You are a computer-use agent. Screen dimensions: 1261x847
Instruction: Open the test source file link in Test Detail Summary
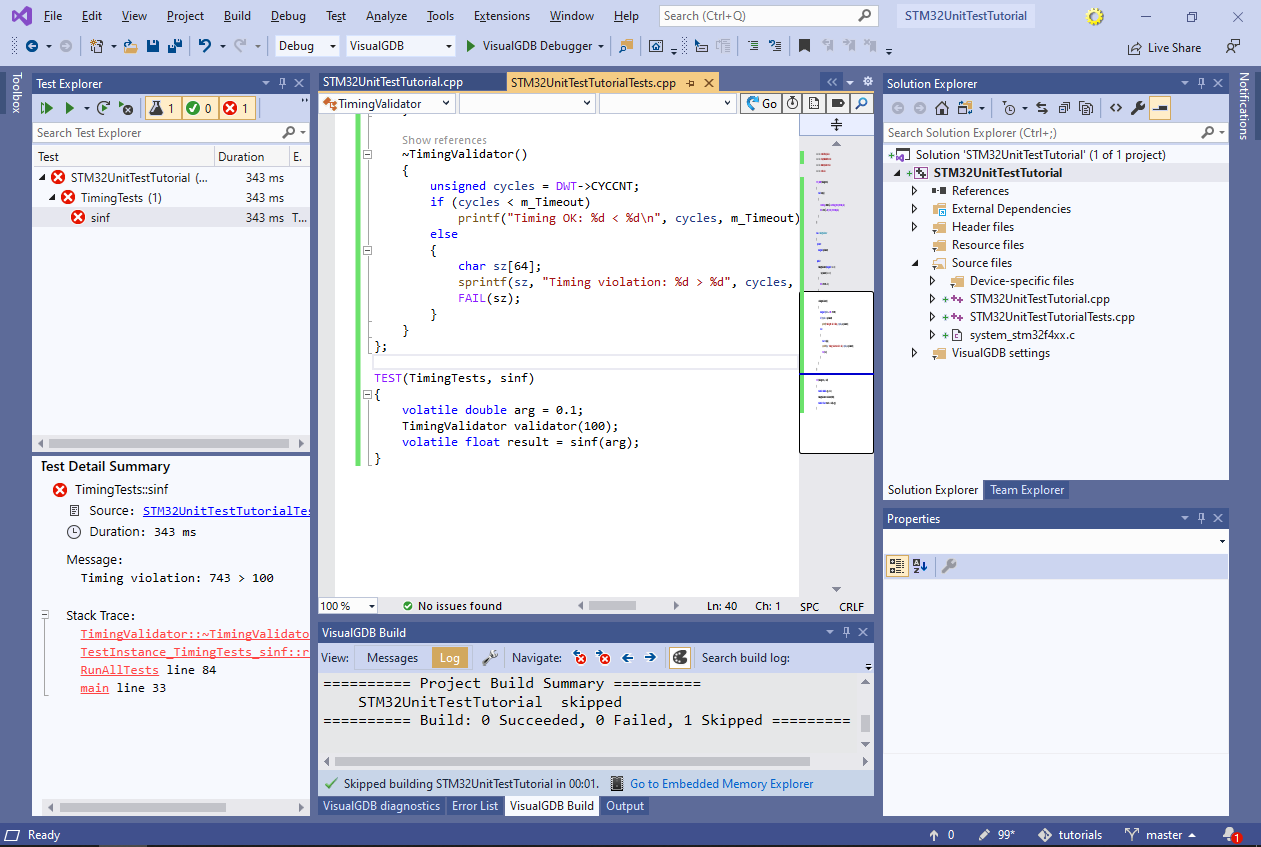(226, 511)
